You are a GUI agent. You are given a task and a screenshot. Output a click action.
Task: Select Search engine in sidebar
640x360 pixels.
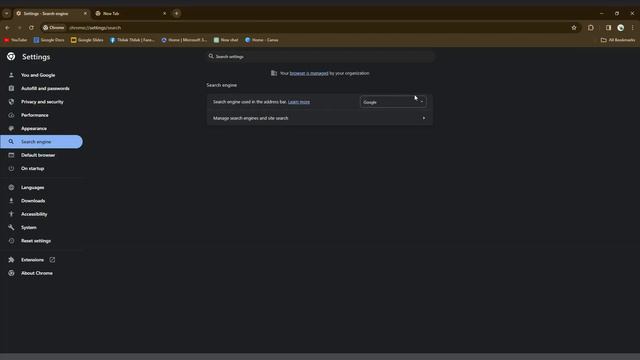coord(42,142)
